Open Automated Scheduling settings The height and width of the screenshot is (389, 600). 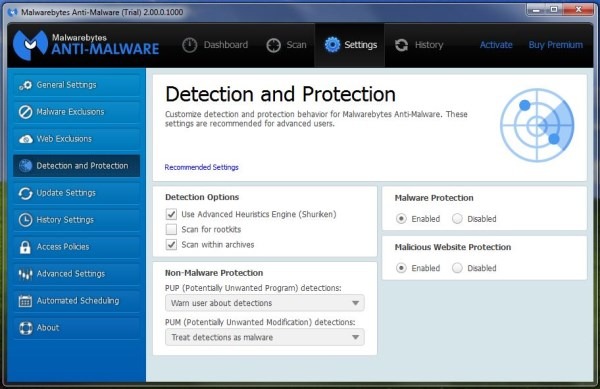(x=77, y=301)
